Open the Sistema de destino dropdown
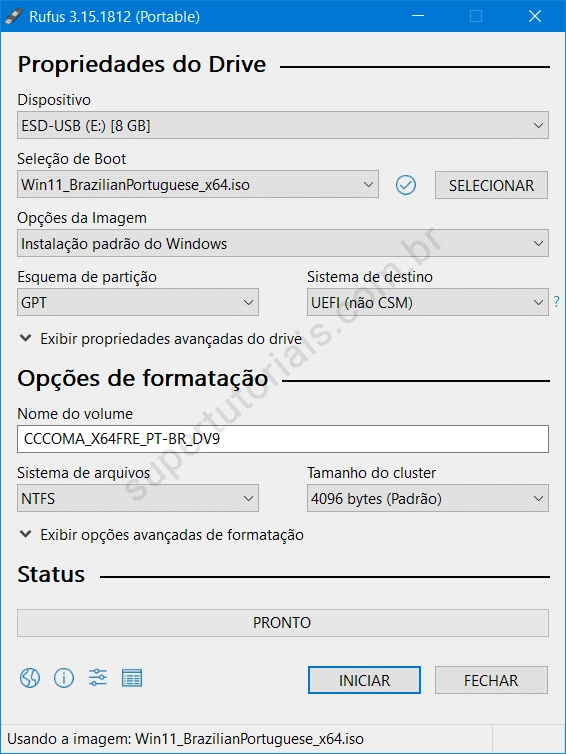 pyautogui.click(x=428, y=302)
